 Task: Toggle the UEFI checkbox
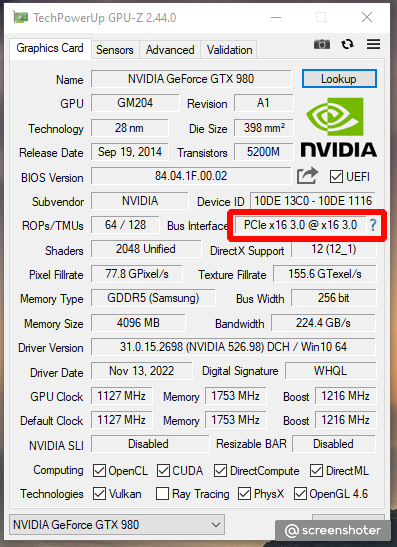[336, 177]
